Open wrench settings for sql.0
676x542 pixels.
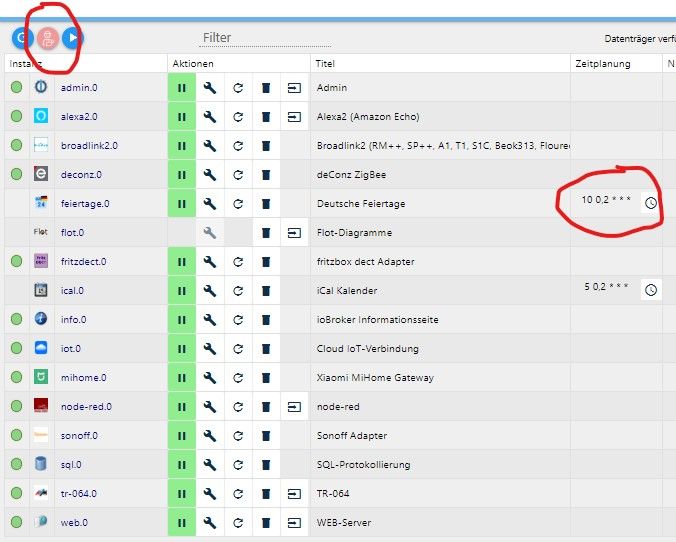pyautogui.click(x=210, y=464)
